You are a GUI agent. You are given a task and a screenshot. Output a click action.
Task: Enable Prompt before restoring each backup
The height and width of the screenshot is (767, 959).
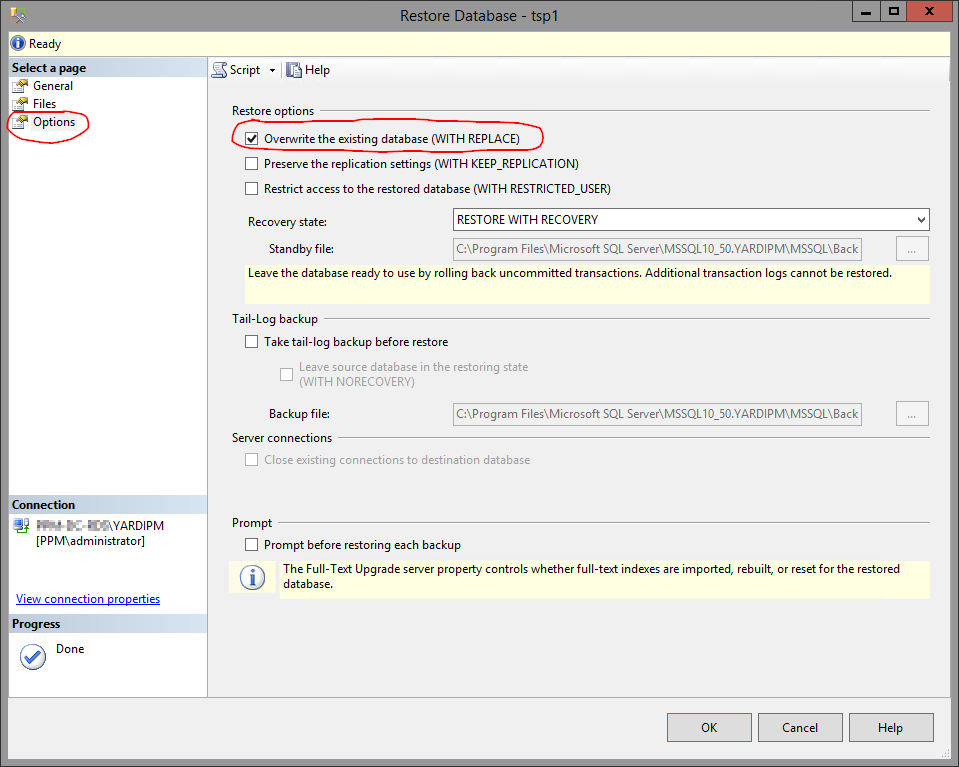pyautogui.click(x=251, y=544)
